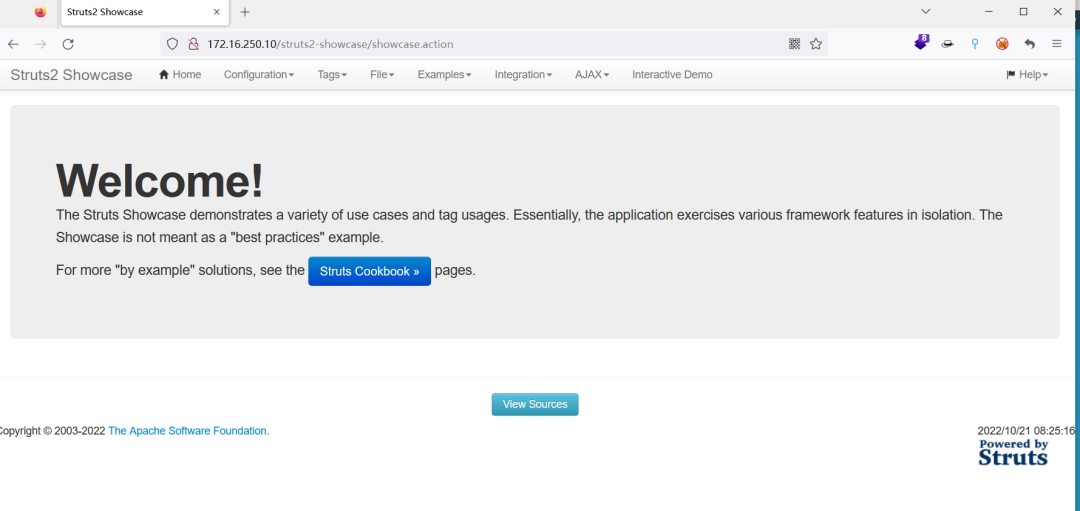Open the list all tabs chevron
Screen dimensions: 1080x511
tap(926, 12)
